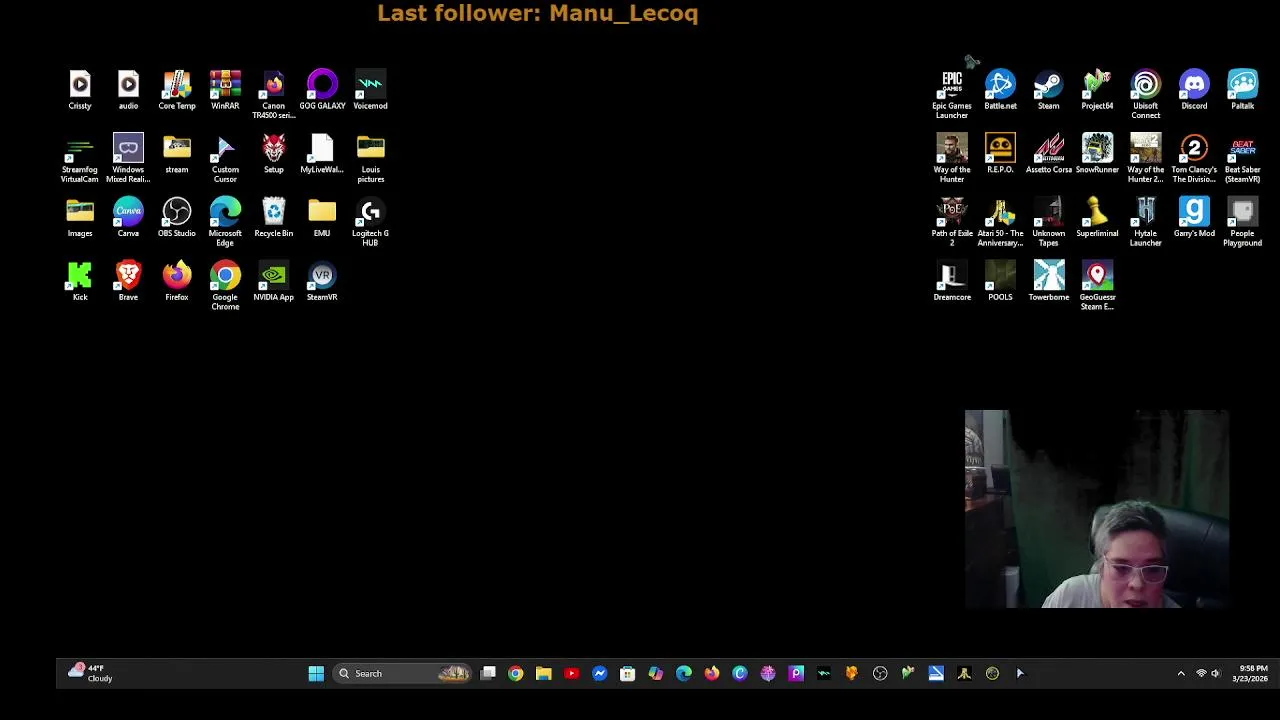Open the Paltalk shortcut
This screenshot has width=1280, height=720.
click(x=1242, y=90)
